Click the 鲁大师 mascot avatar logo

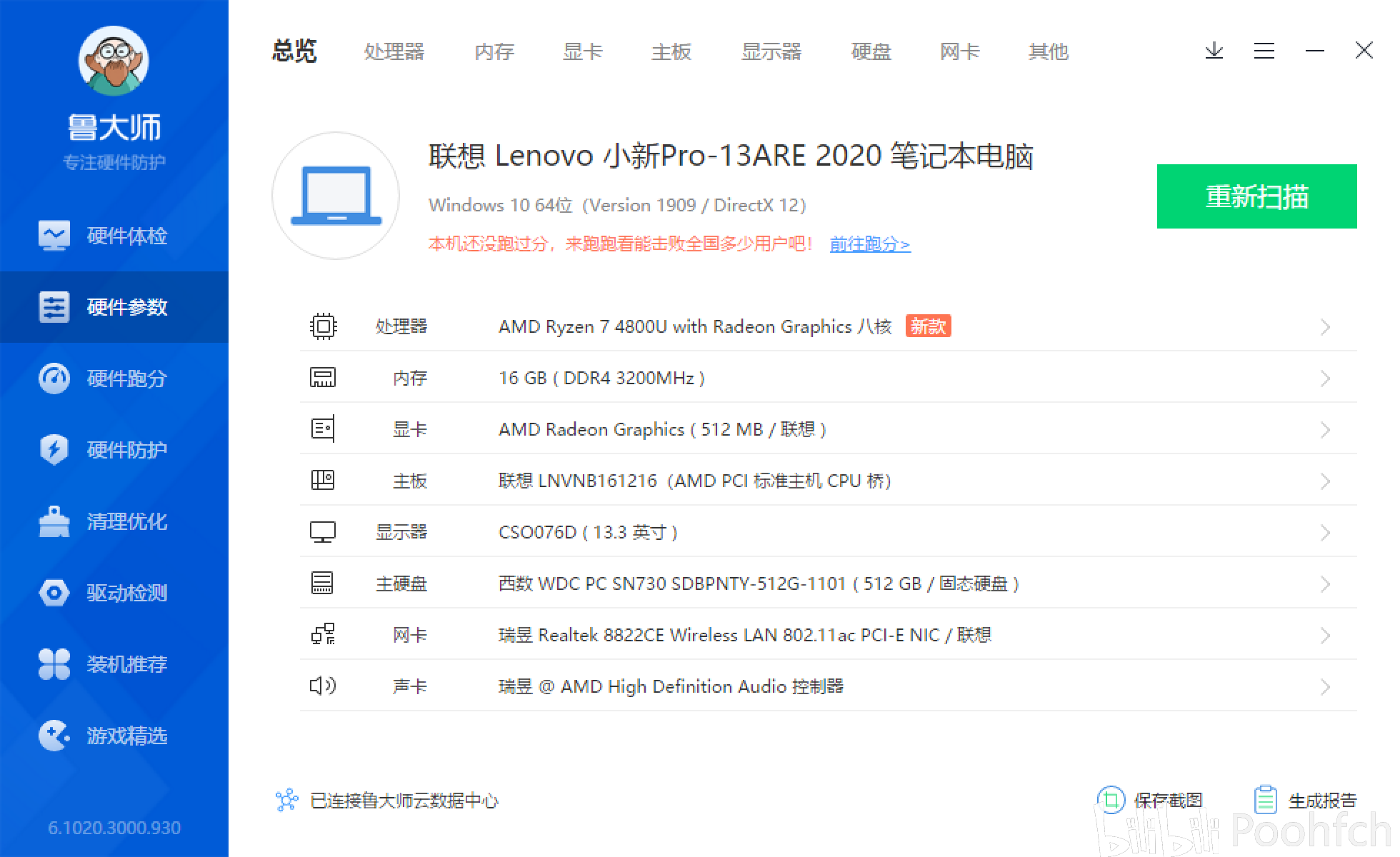point(113,61)
